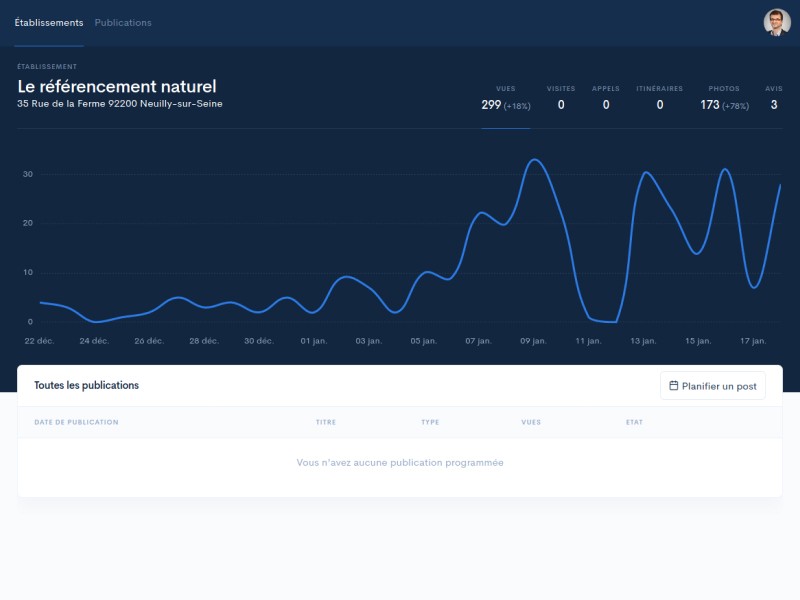Open the user profile avatar menu
This screenshot has height=600, width=800.
pos(777,23)
